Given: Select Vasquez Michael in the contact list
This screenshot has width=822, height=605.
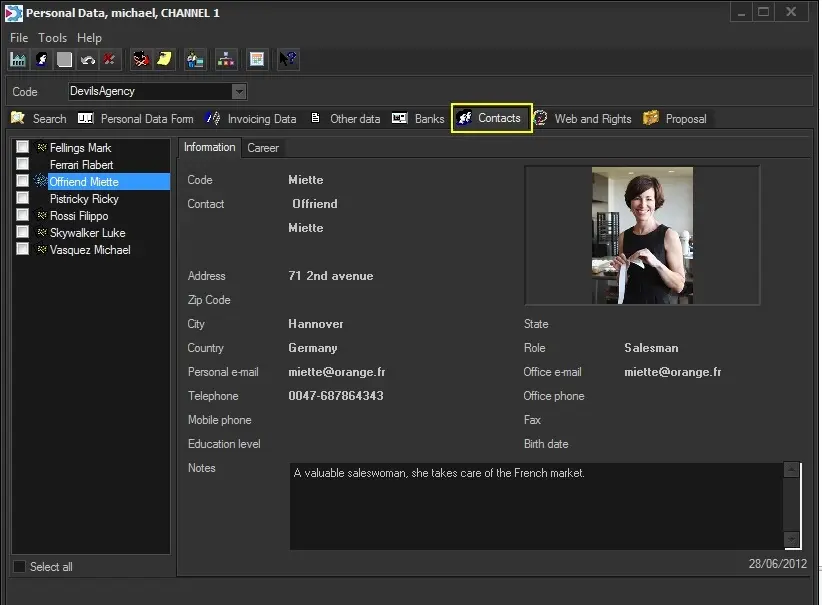Looking at the screenshot, I should (90, 250).
